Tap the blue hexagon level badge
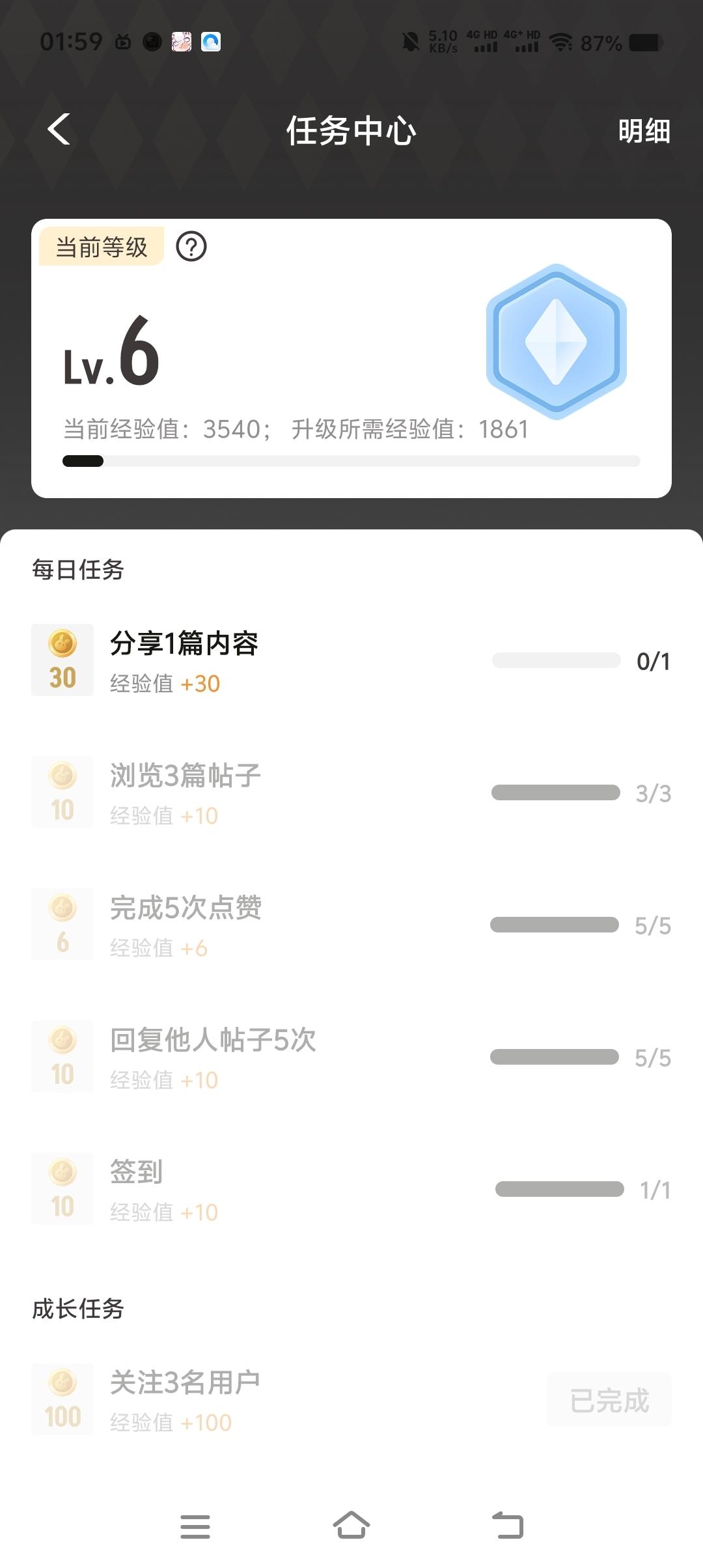703x1568 pixels. click(556, 341)
